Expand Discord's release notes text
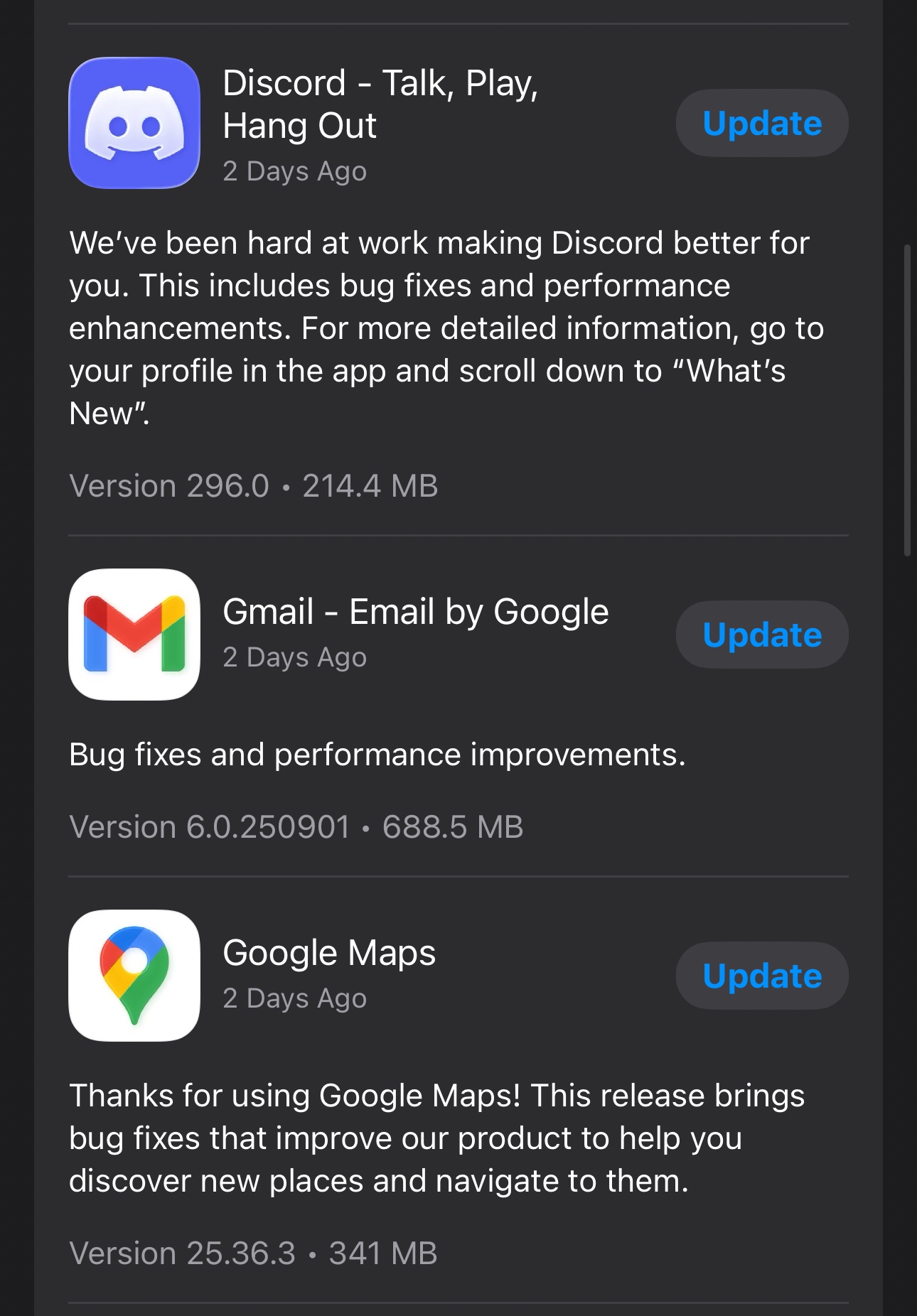The image size is (917, 1316). pyautogui.click(x=446, y=328)
